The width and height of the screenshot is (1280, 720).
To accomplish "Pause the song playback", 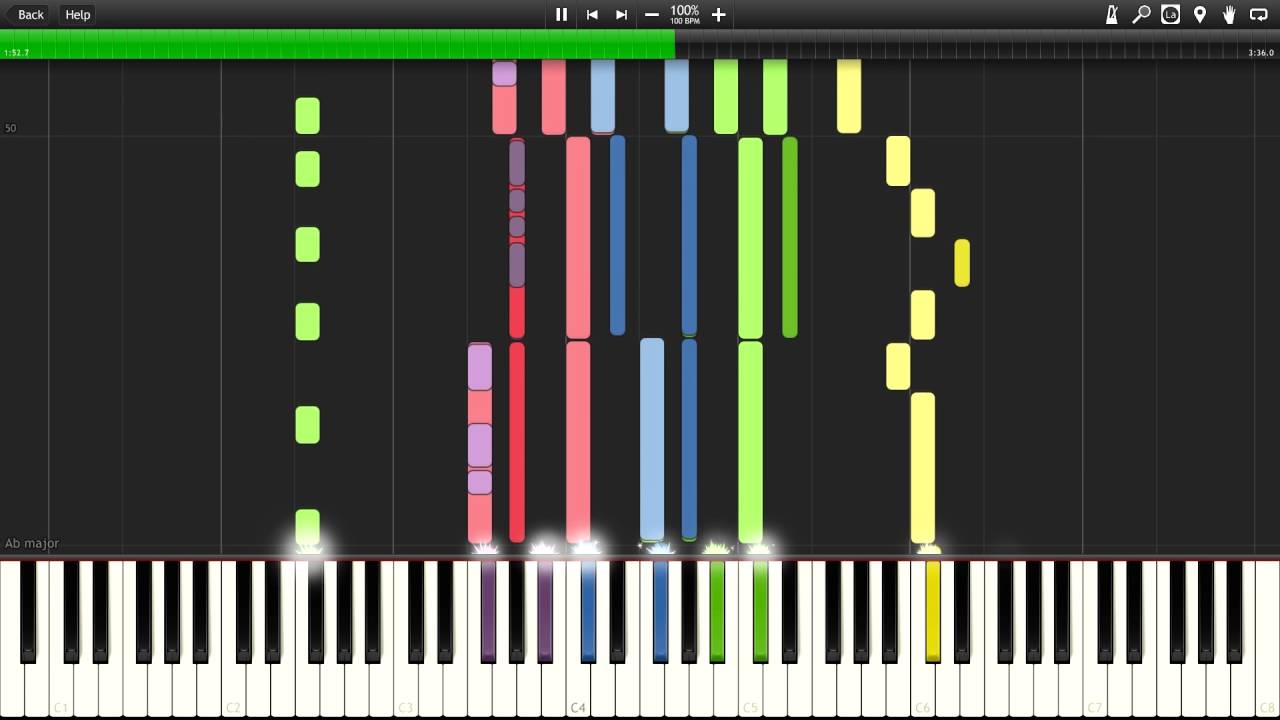I will click(x=561, y=14).
